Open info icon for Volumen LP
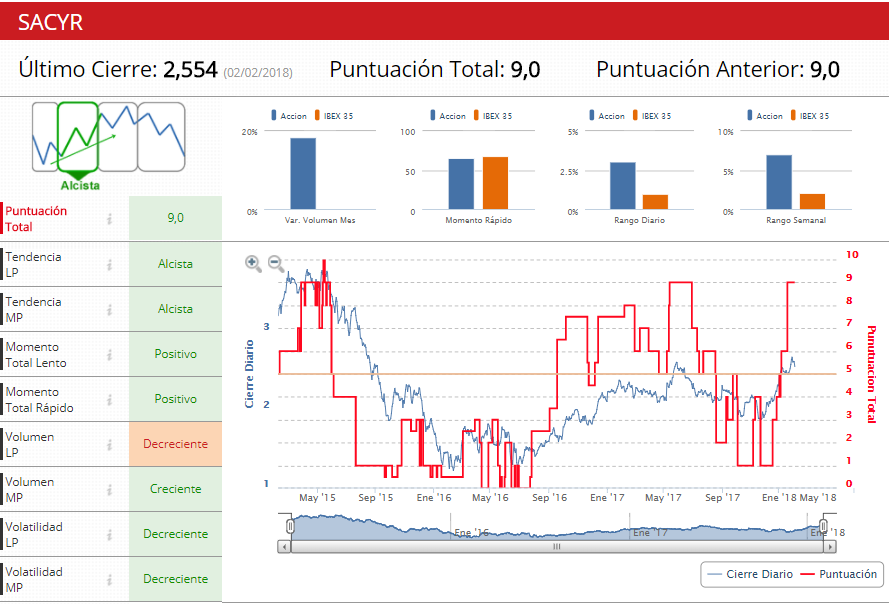The image size is (891, 604). (109, 445)
